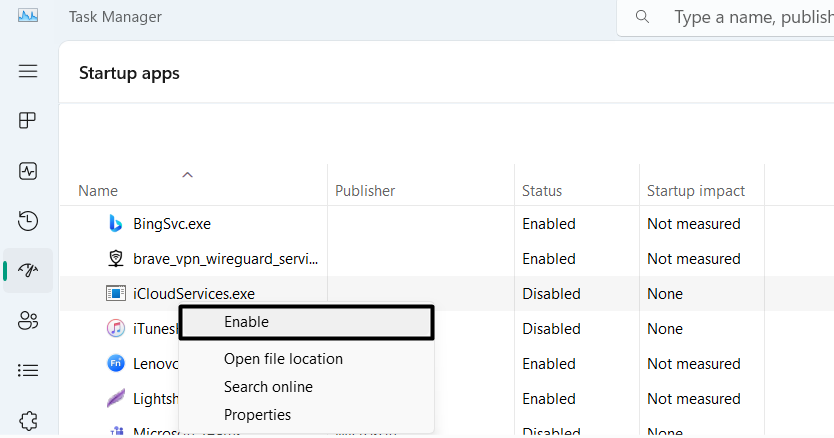Choose Search online in context menu
834x438 pixels.
[x=268, y=387]
